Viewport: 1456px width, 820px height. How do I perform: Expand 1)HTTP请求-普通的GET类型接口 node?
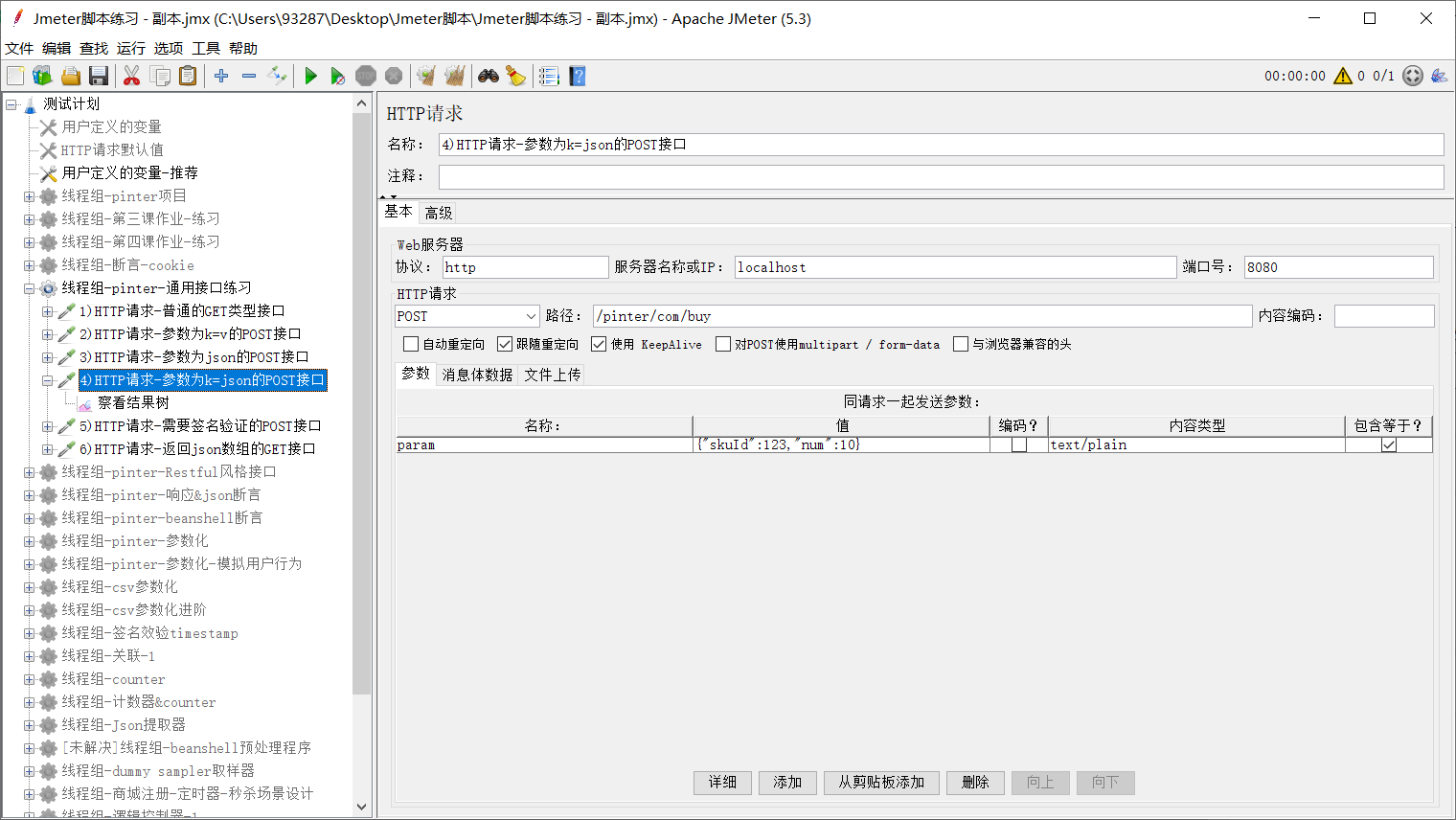click(47, 311)
